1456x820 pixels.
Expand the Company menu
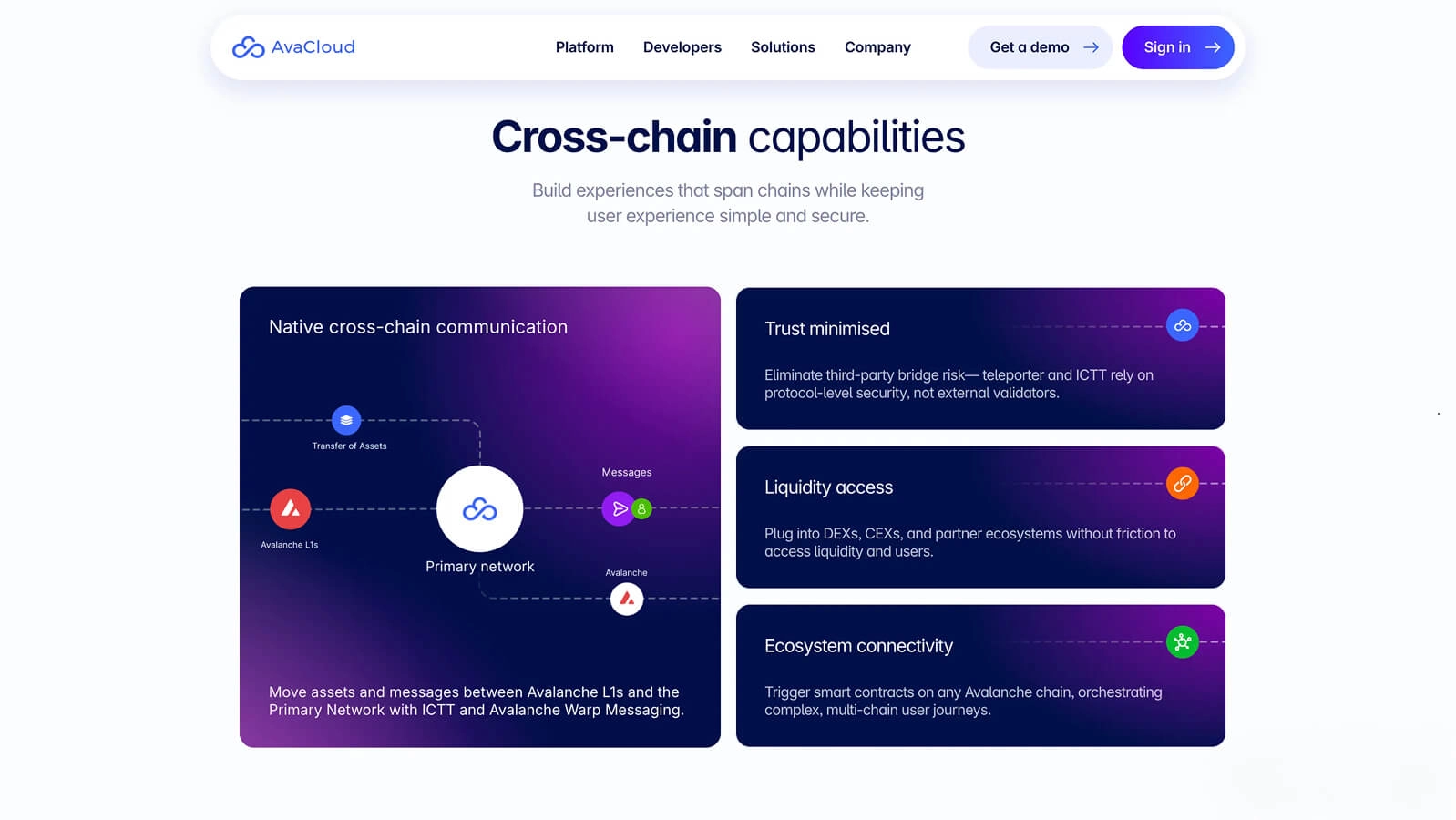pyautogui.click(x=877, y=47)
